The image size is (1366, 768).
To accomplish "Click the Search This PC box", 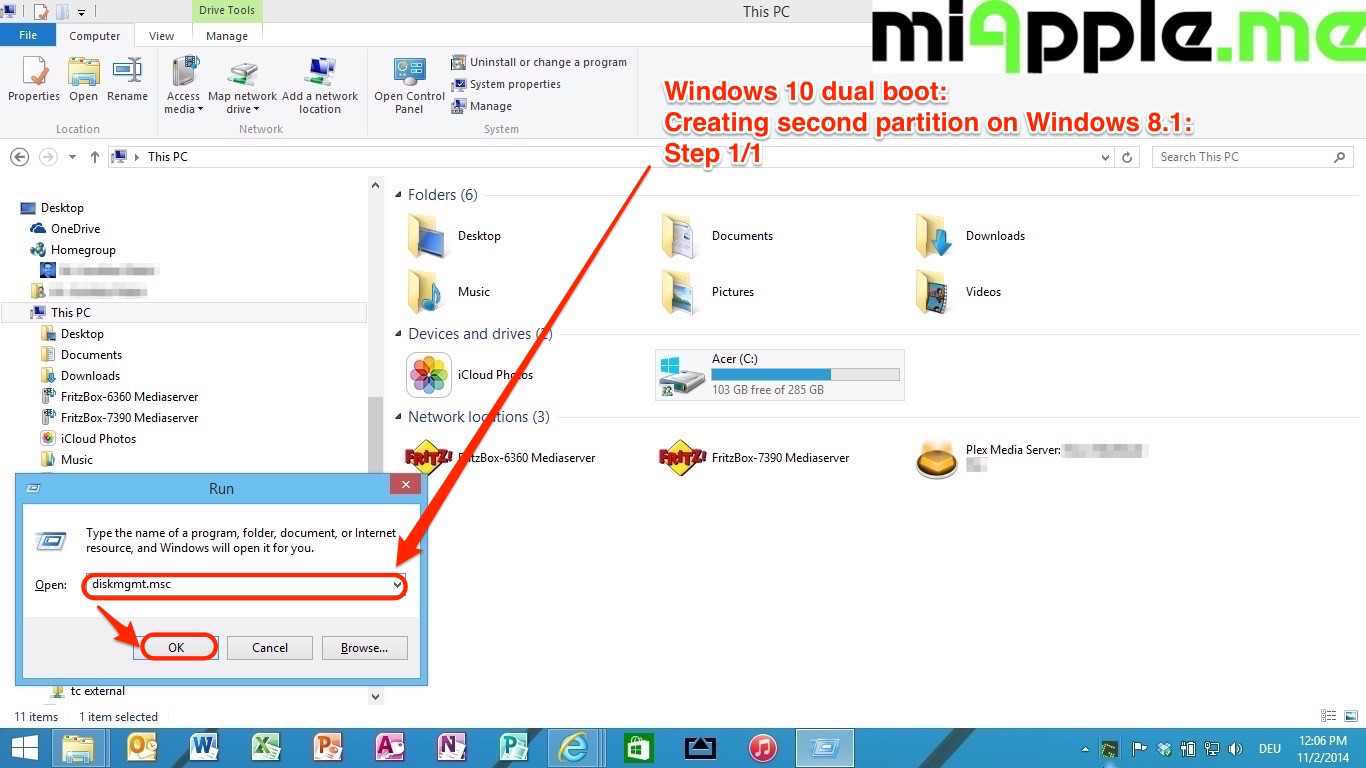I will tap(1252, 157).
